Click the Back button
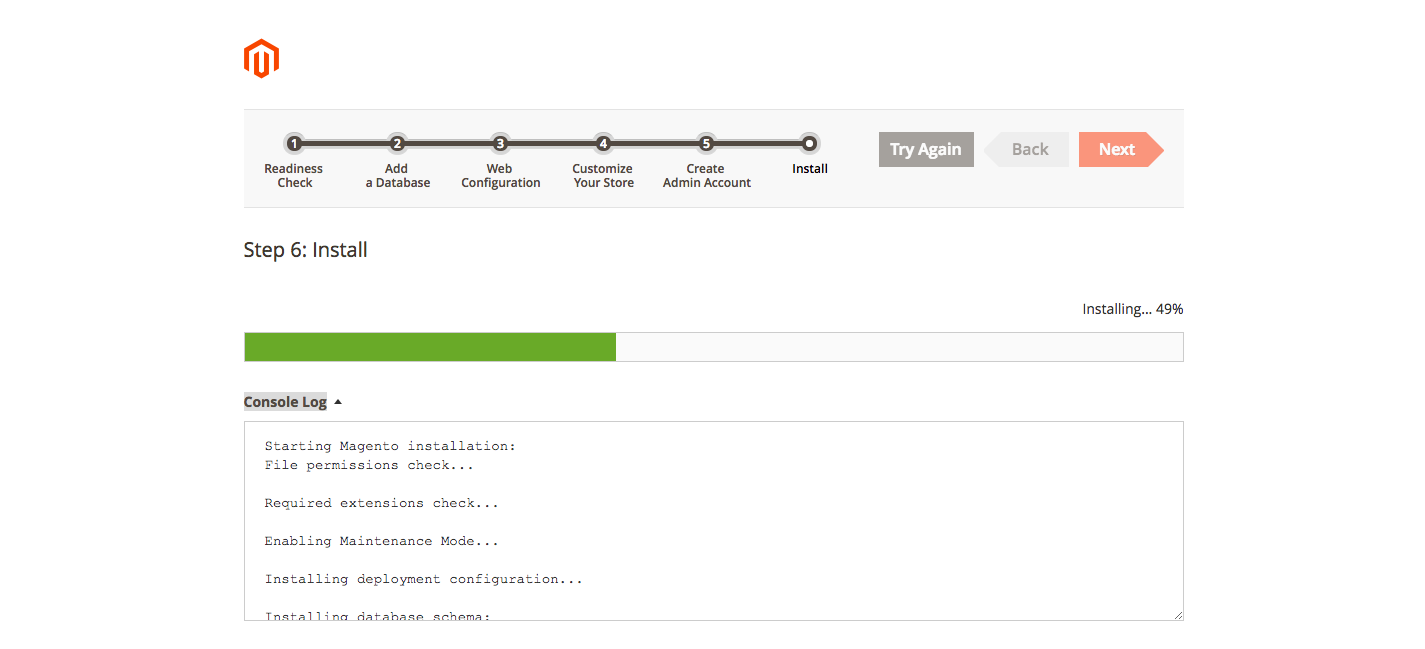This screenshot has height=649, width=1425. pos(1029,150)
